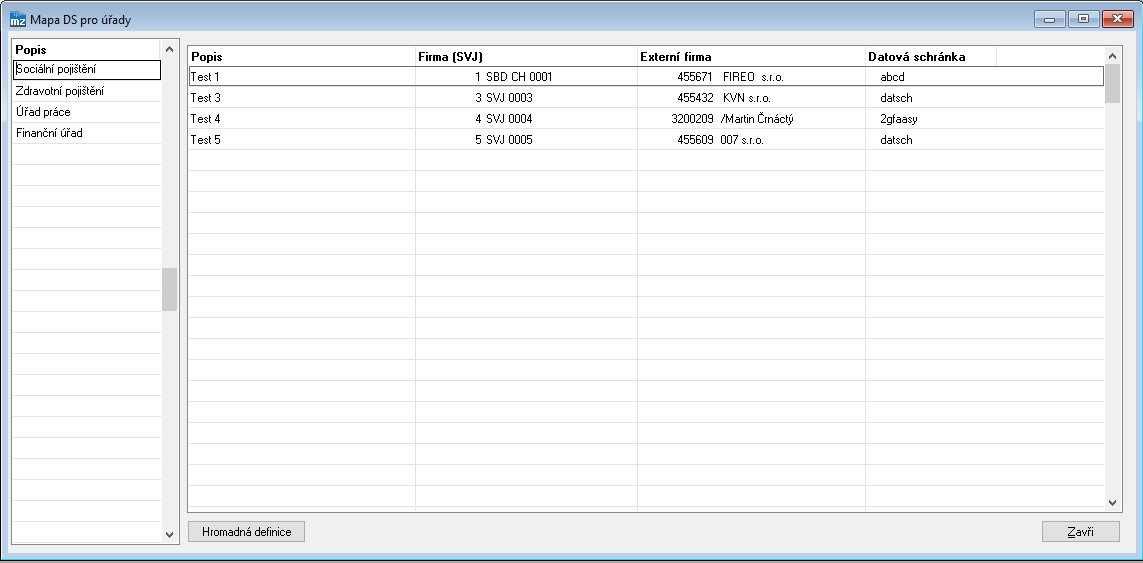1143x563 pixels.
Task: Click the KVN s.r.o. external firm cell
Action: coord(752,98)
